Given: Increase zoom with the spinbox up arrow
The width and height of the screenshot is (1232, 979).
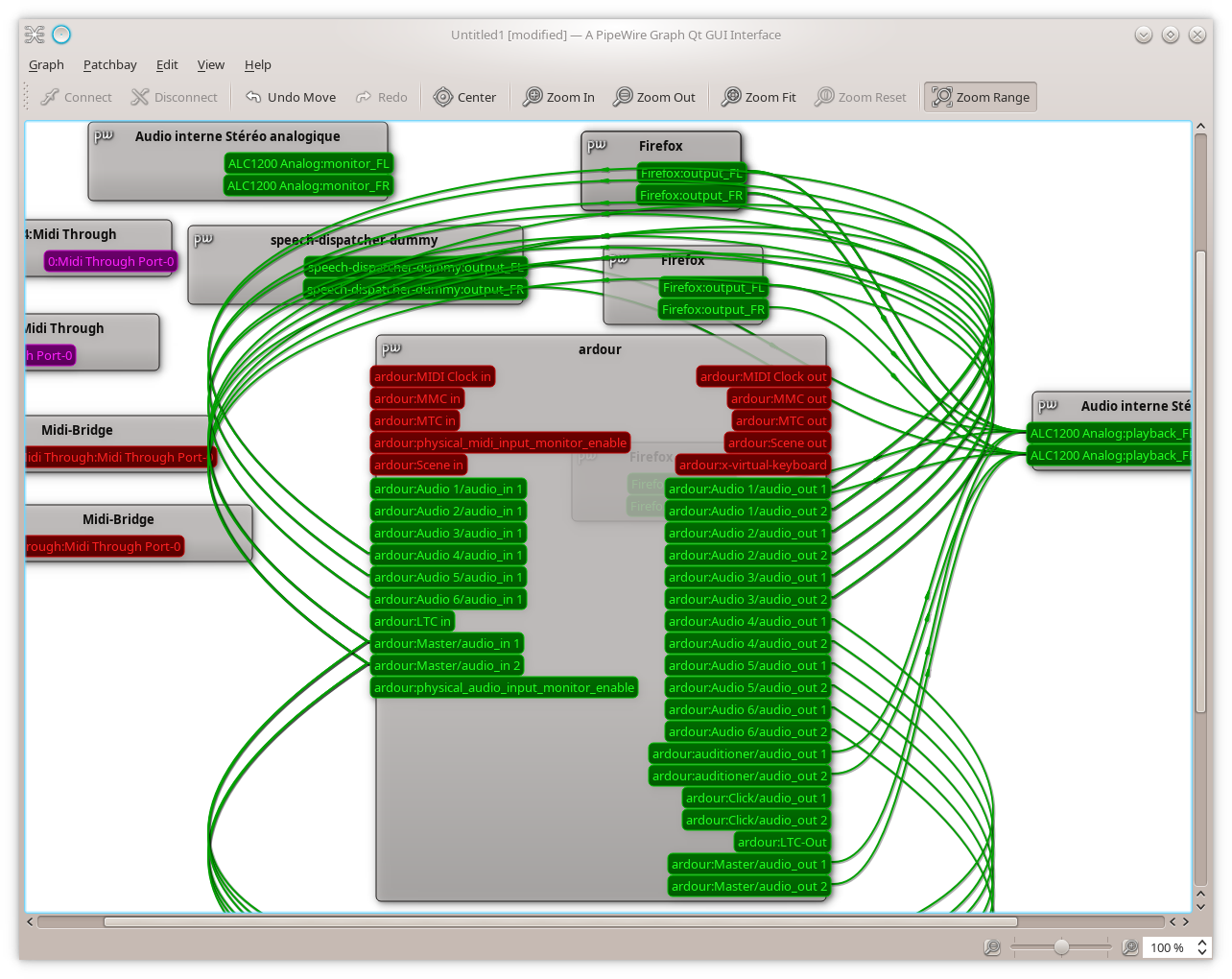Looking at the screenshot, I should pos(1202,943).
